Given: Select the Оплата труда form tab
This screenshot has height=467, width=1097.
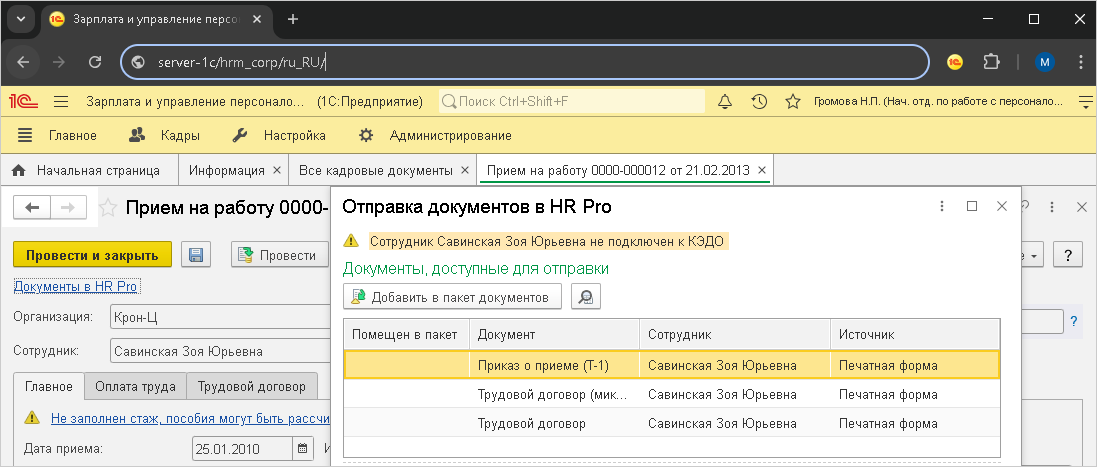Looking at the screenshot, I should 136,386.
